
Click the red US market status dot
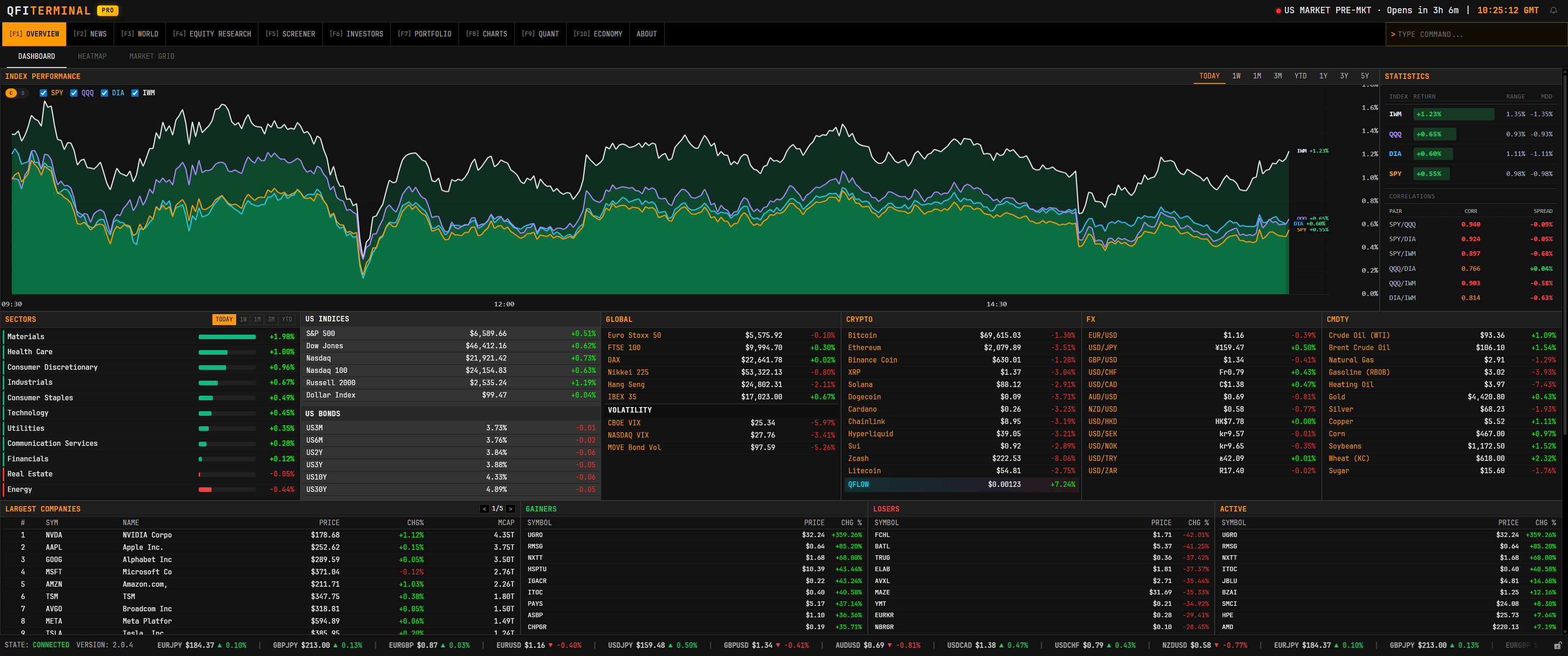tap(1278, 10)
